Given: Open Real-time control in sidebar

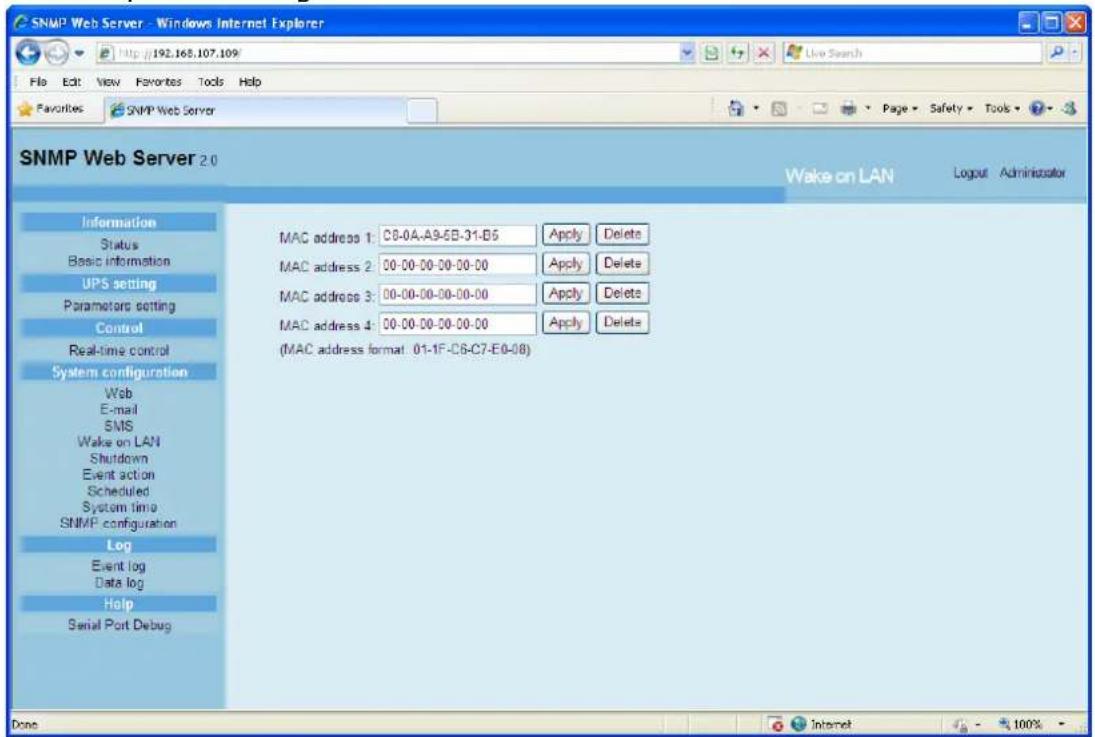Looking at the screenshot, I should pos(119,351).
